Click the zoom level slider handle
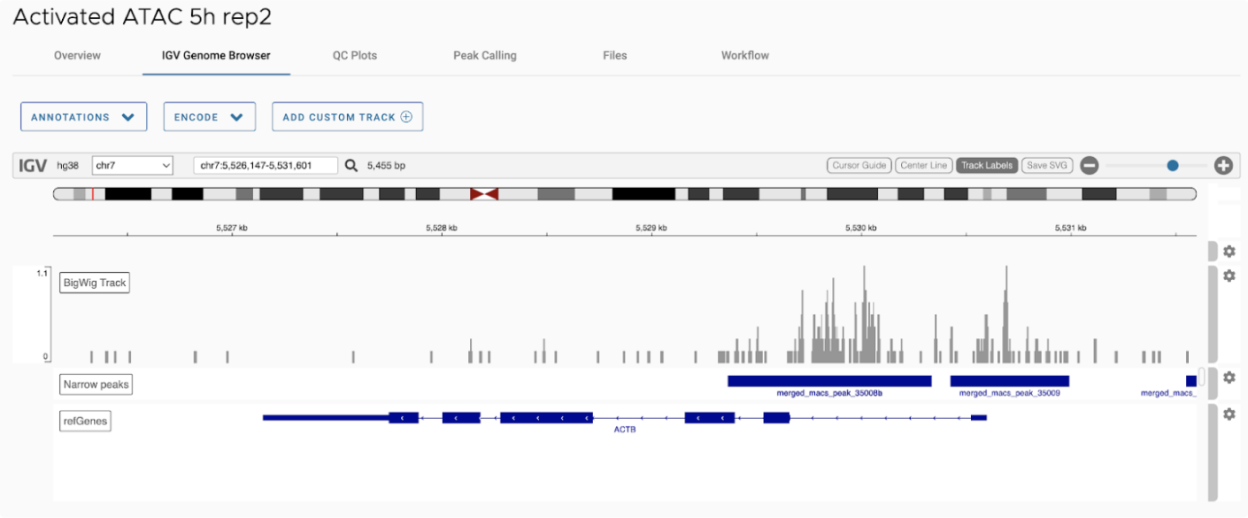 point(1173,166)
